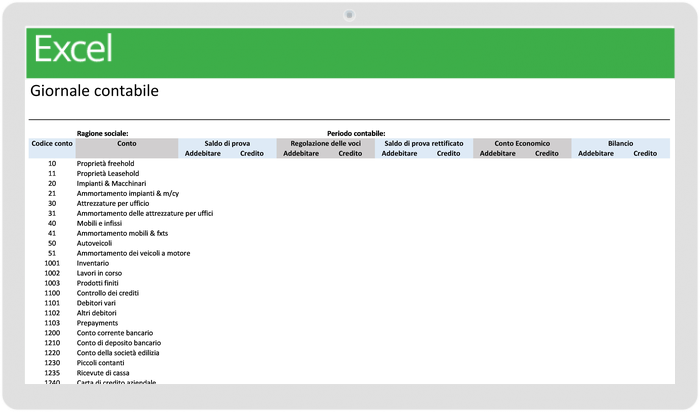Click the 'Prepayments' account name
700x412 pixels.
[97, 323]
